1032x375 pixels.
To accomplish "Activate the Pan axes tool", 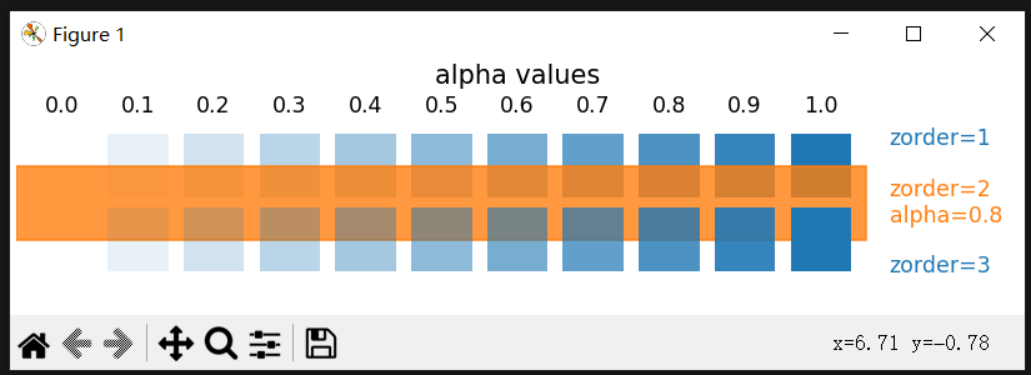I will (176, 344).
